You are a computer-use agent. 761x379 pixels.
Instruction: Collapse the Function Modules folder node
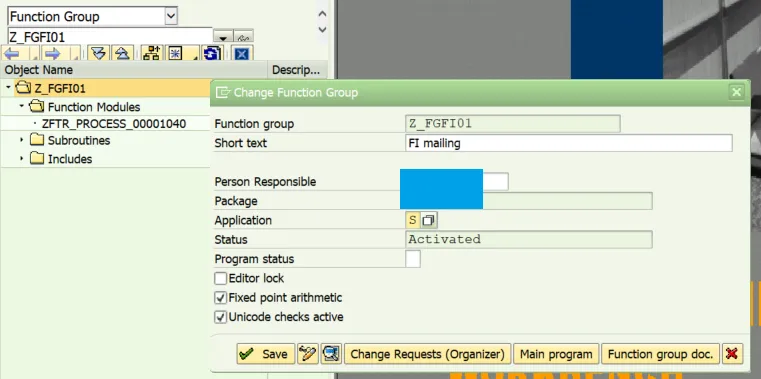(x=22, y=106)
